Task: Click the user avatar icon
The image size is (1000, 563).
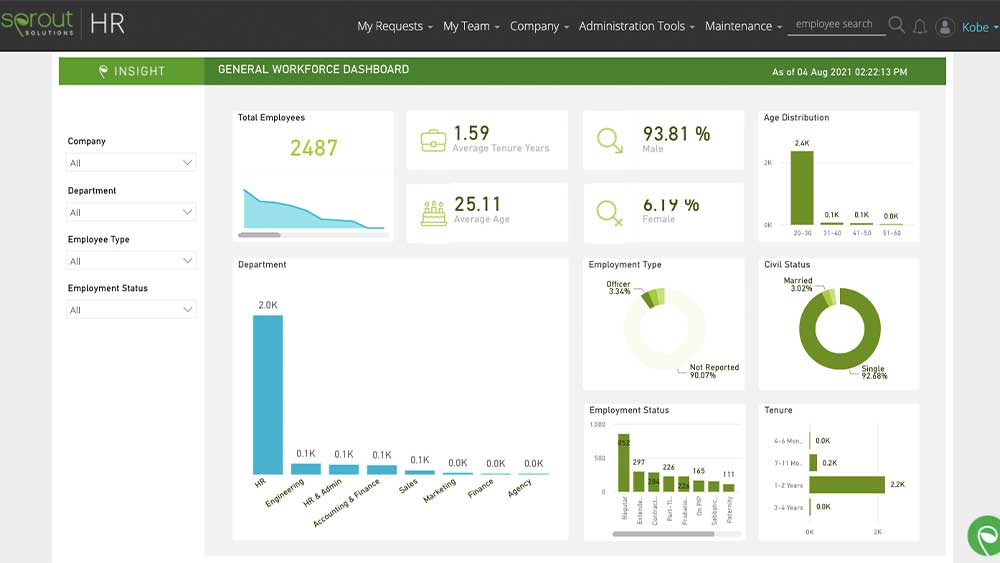Action: 945,27
